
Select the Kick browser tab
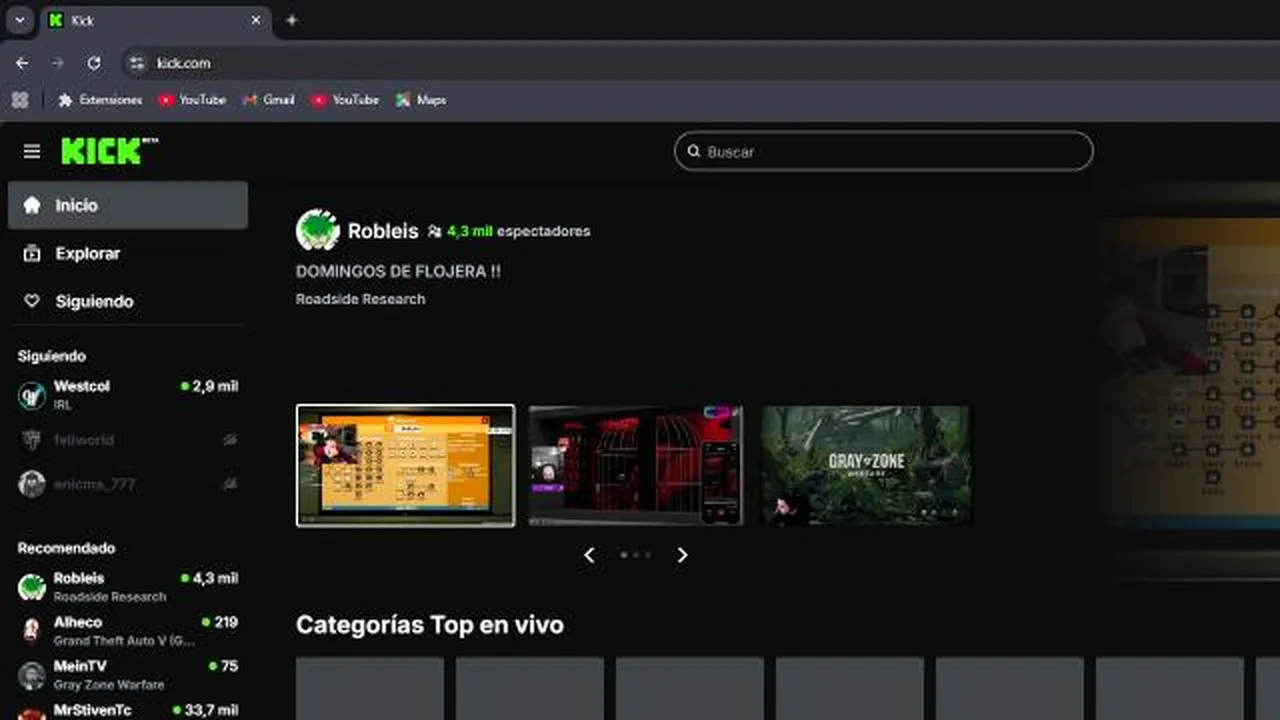tap(155, 20)
